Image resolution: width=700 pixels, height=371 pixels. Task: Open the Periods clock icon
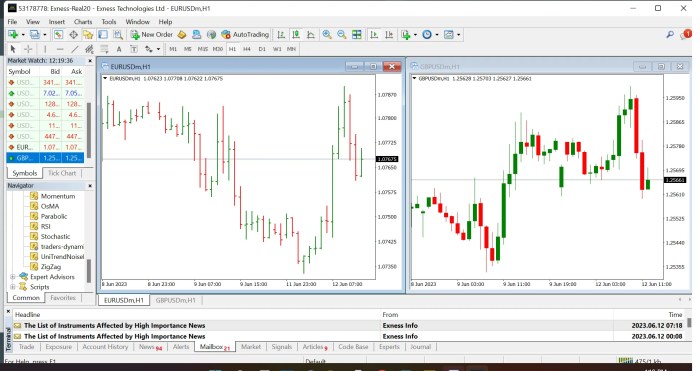pyautogui.click(x=427, y=34)
